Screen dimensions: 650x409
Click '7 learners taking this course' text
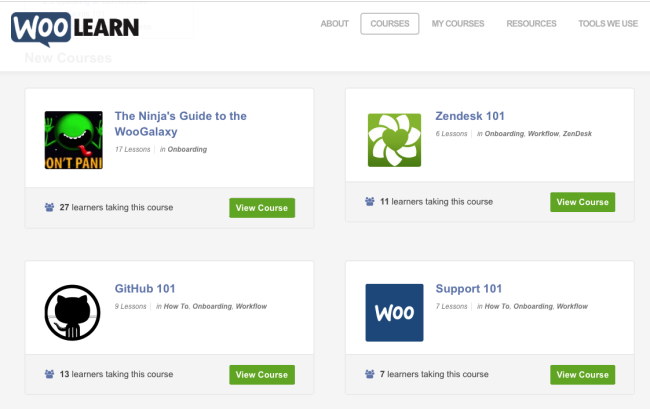[434, 374]
